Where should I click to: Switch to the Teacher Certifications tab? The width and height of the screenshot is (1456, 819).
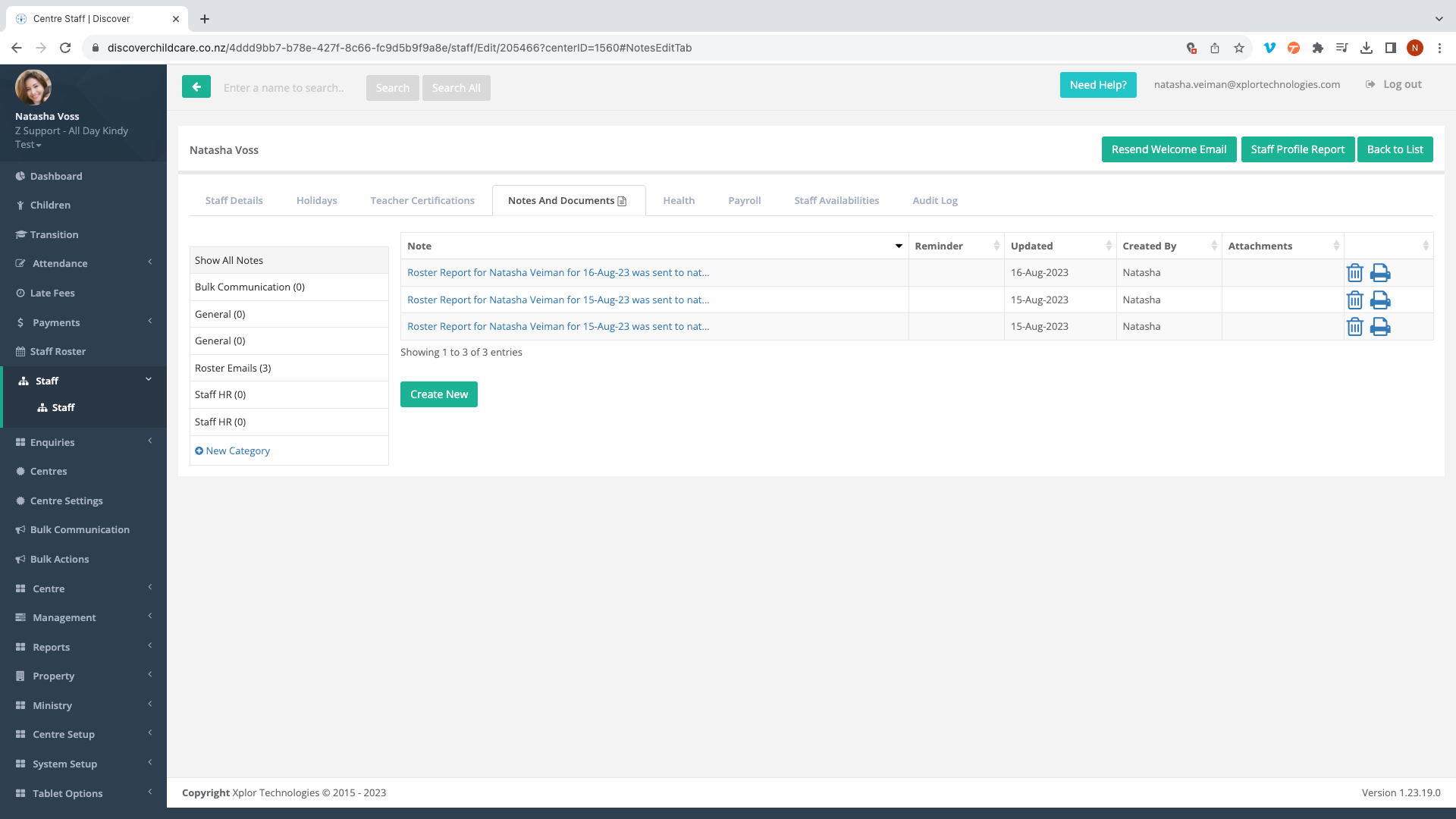tap(422, 201)
